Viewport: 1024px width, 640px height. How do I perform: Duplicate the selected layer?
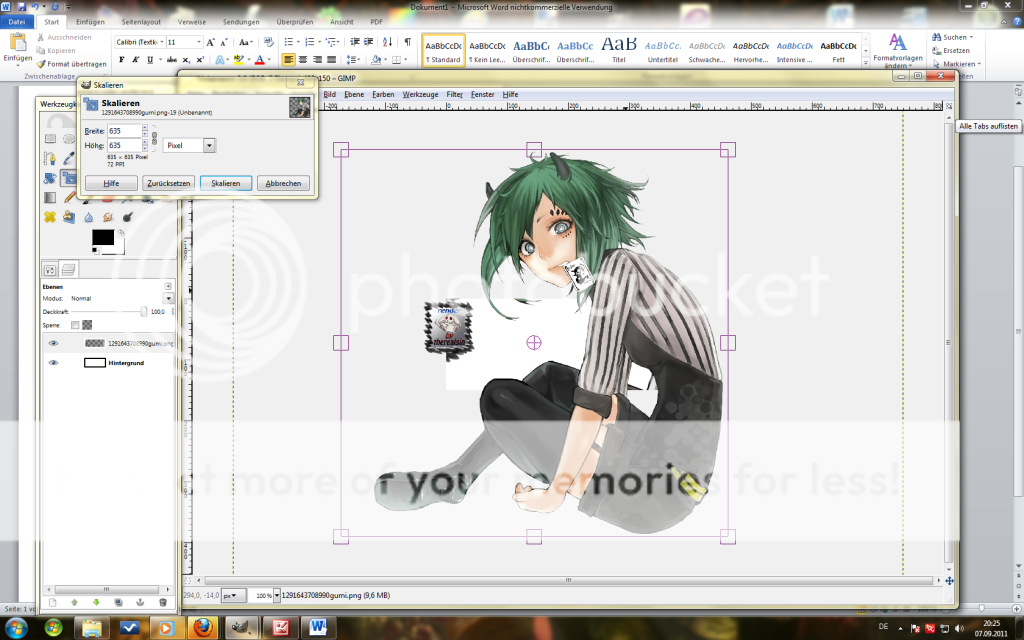[x=118, y=602]
